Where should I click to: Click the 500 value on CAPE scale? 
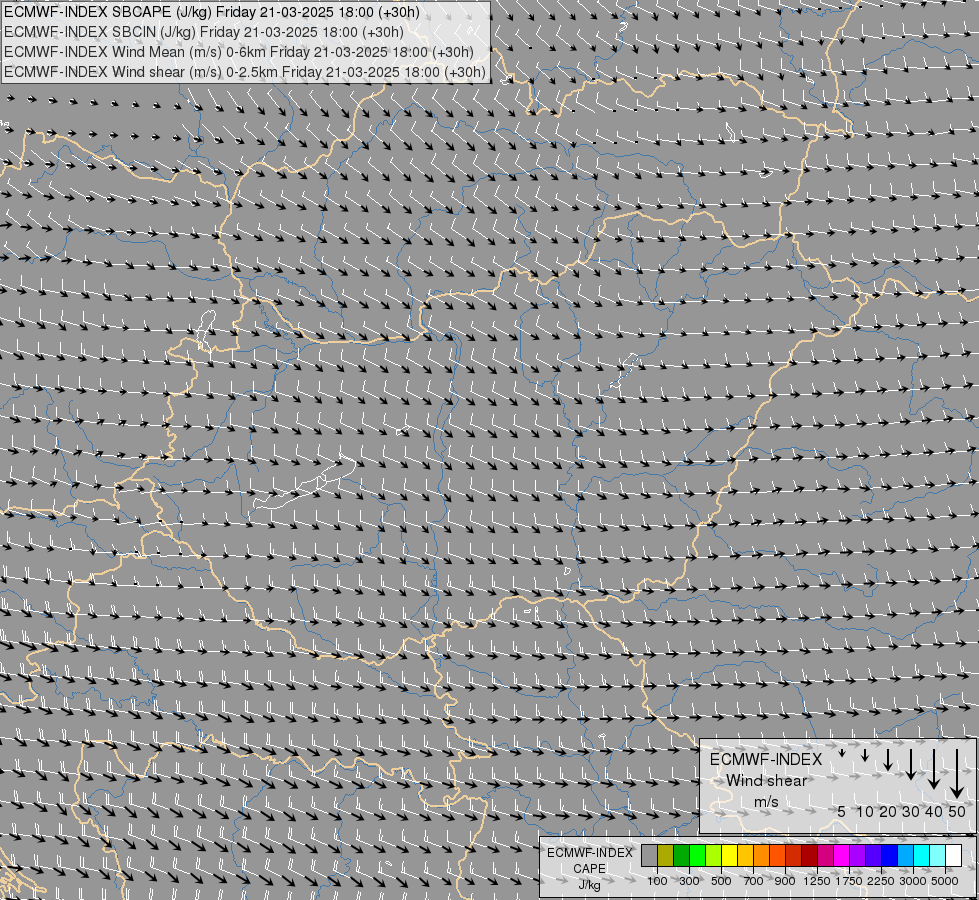(x=721, y=881)
